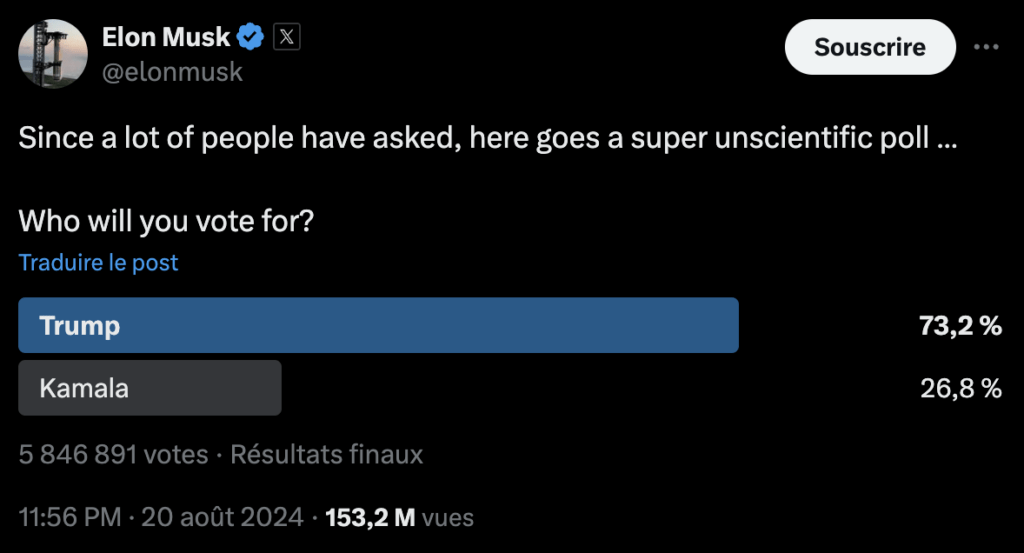Viewport: 1024px width, 553px height.
Task: Open the three-dot more options menu
Action: click(x=985, y=46)
